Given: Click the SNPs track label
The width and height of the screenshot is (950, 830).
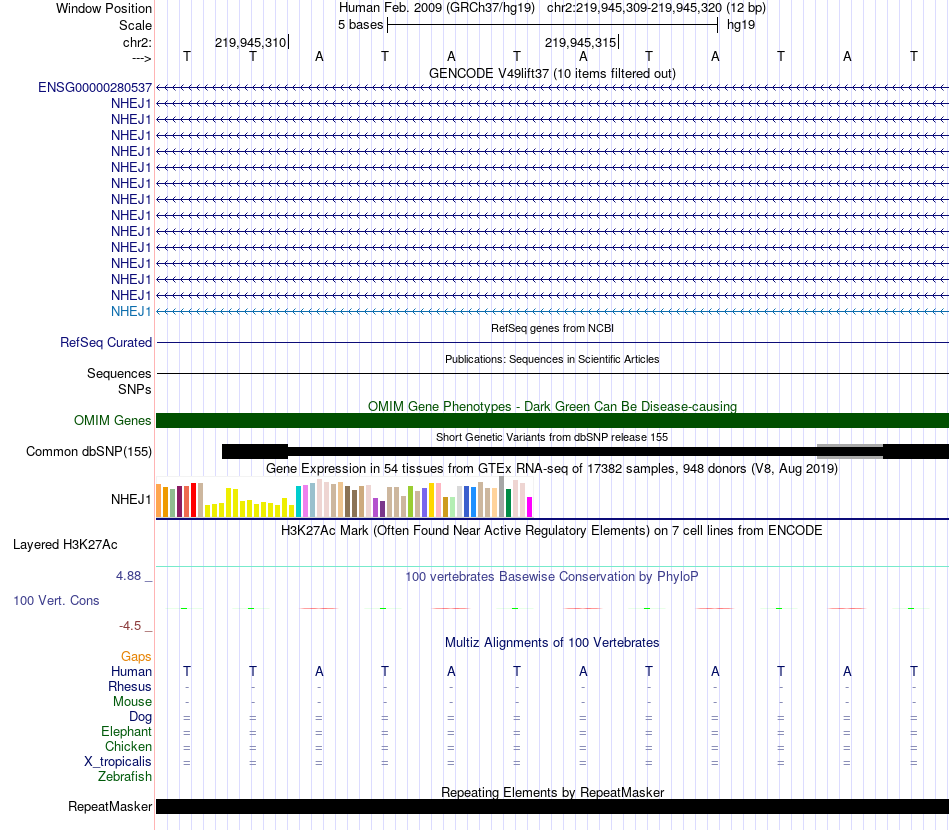Looking at the screenshot, I should point(135,390).
